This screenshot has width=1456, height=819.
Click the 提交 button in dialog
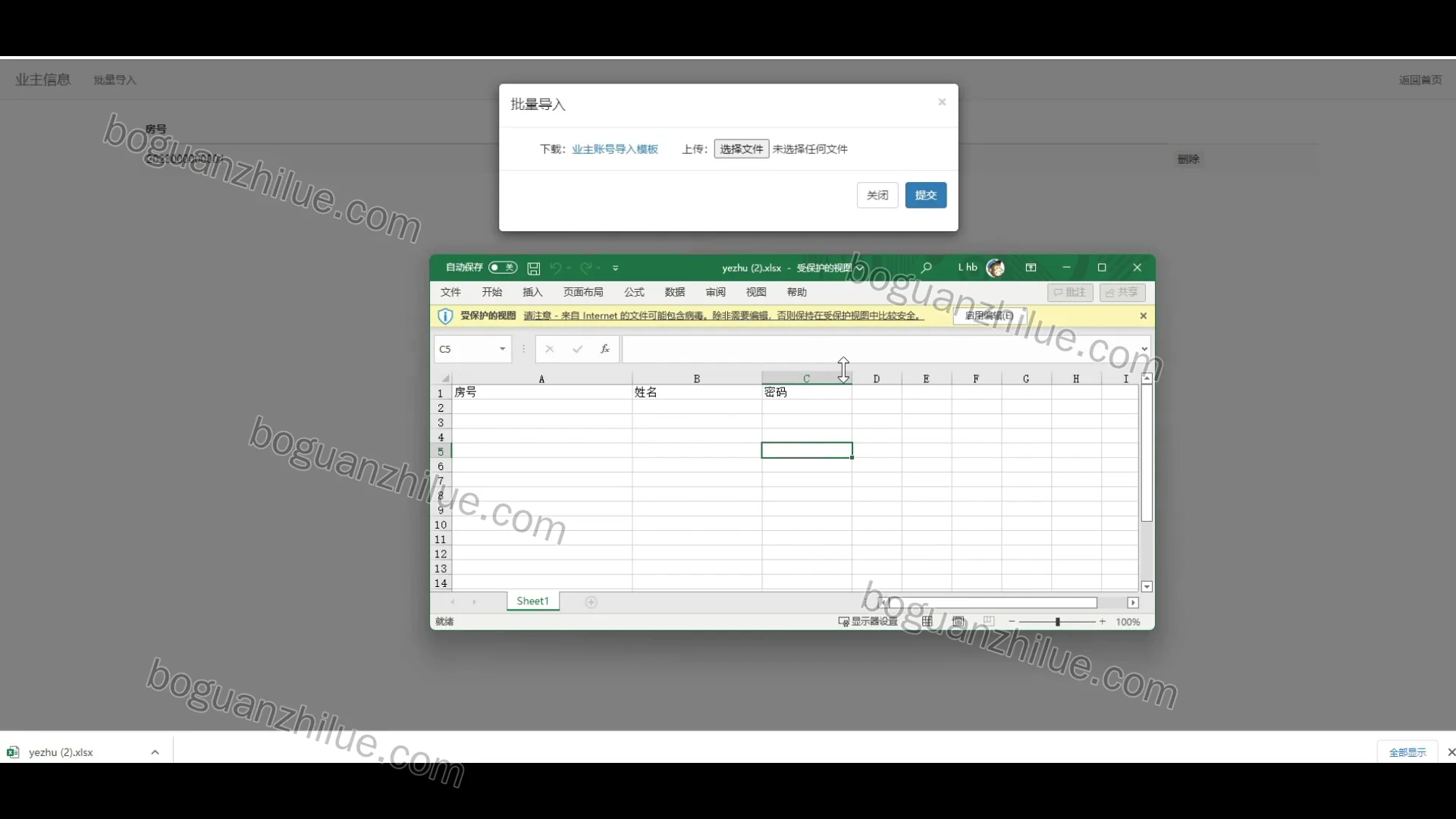[926, 195]
